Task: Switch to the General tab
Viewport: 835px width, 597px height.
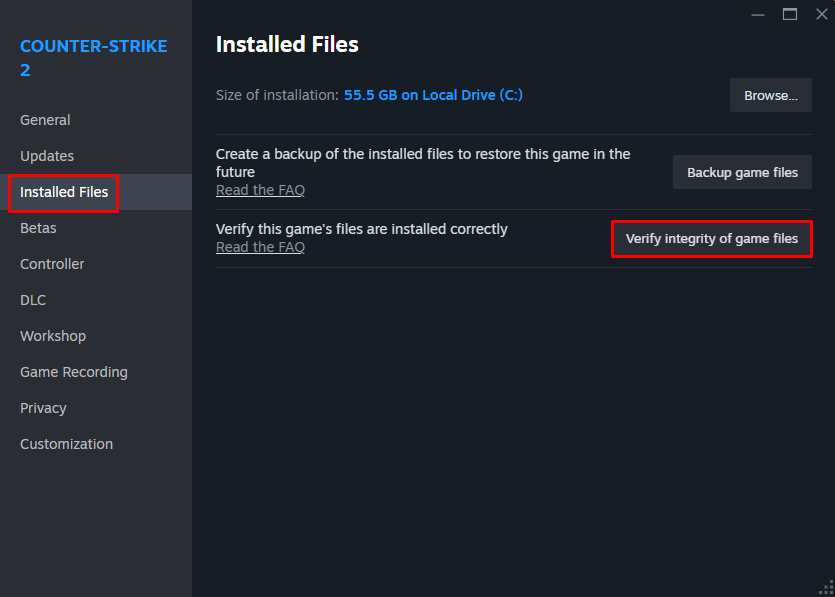Action: (x=45, y=119)
